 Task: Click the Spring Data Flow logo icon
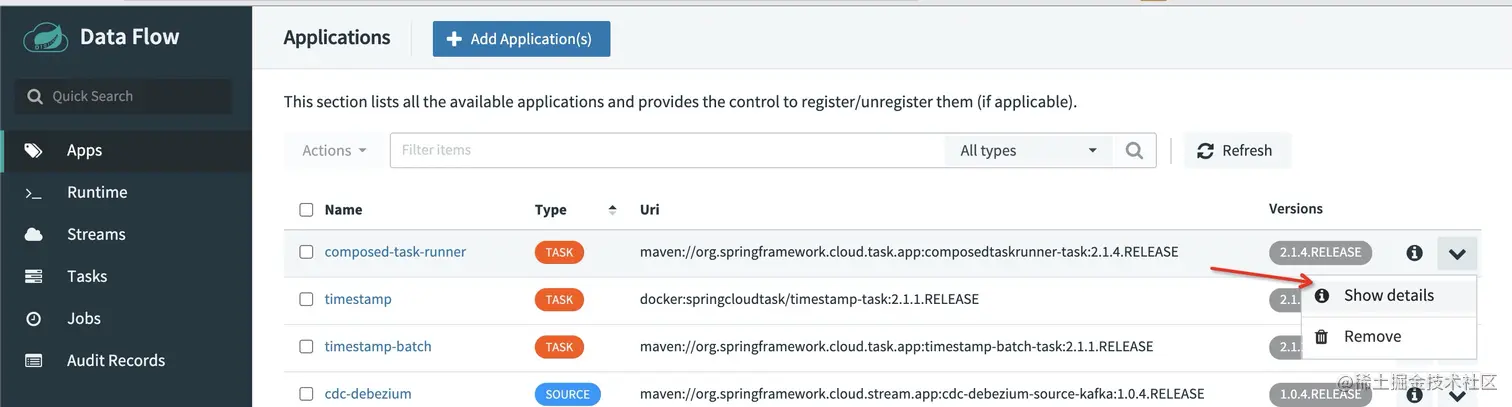click(45, 38)
